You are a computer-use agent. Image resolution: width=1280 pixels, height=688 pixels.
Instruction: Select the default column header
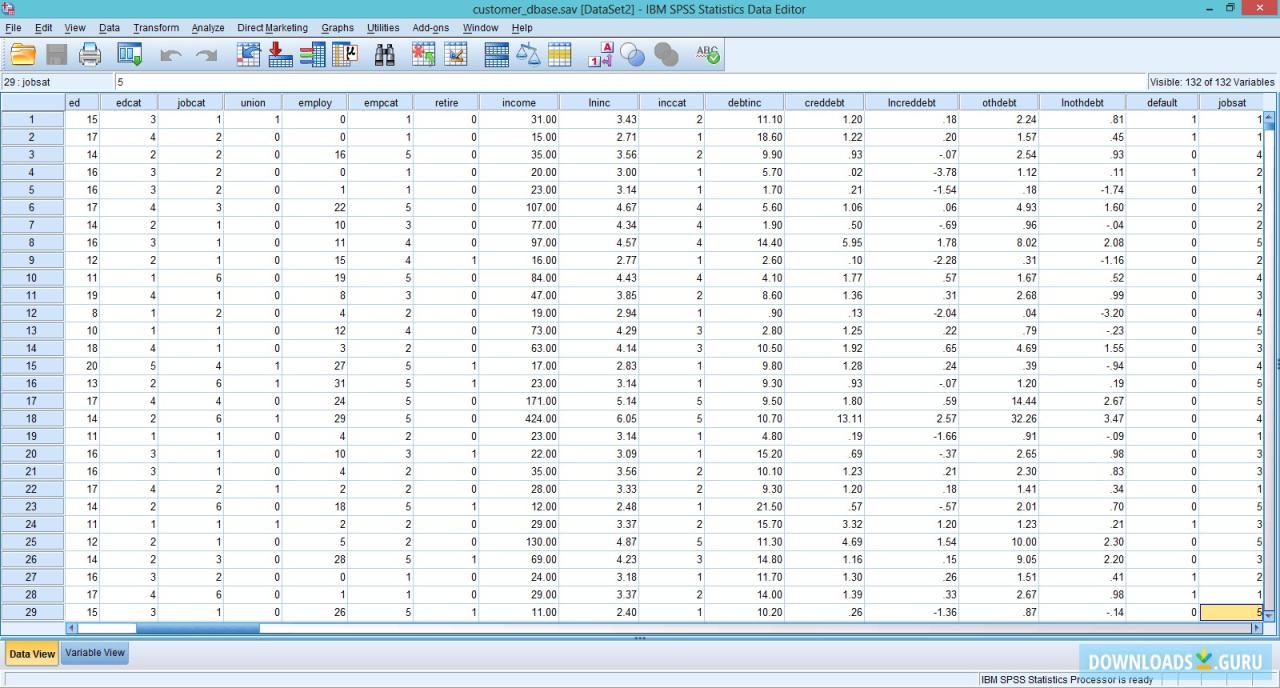1162,102
